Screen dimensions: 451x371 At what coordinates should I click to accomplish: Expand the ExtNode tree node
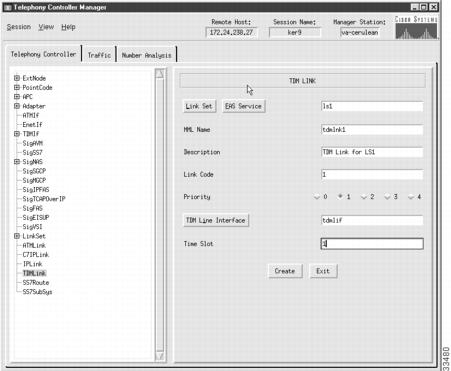[17, 78]
